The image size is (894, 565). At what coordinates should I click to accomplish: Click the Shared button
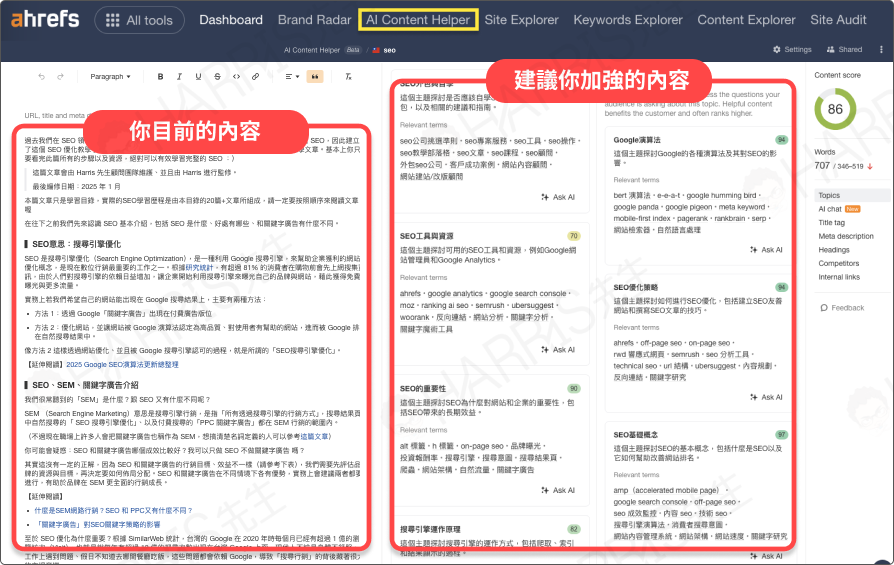tap(844, 50)
